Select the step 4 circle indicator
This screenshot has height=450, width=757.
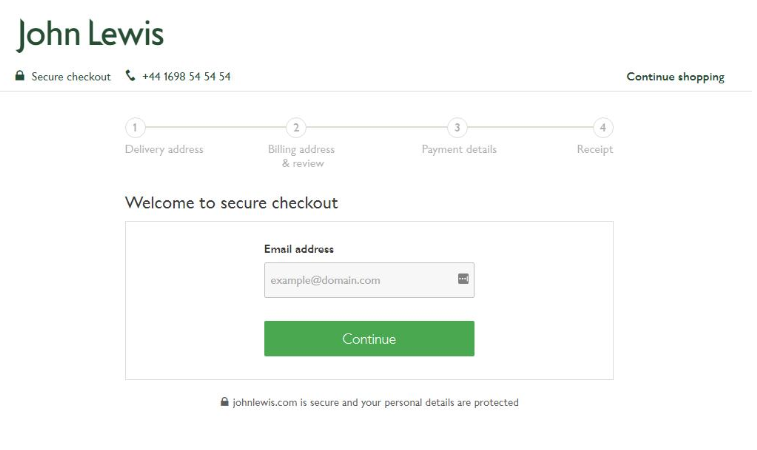click(x=603, y=127)
